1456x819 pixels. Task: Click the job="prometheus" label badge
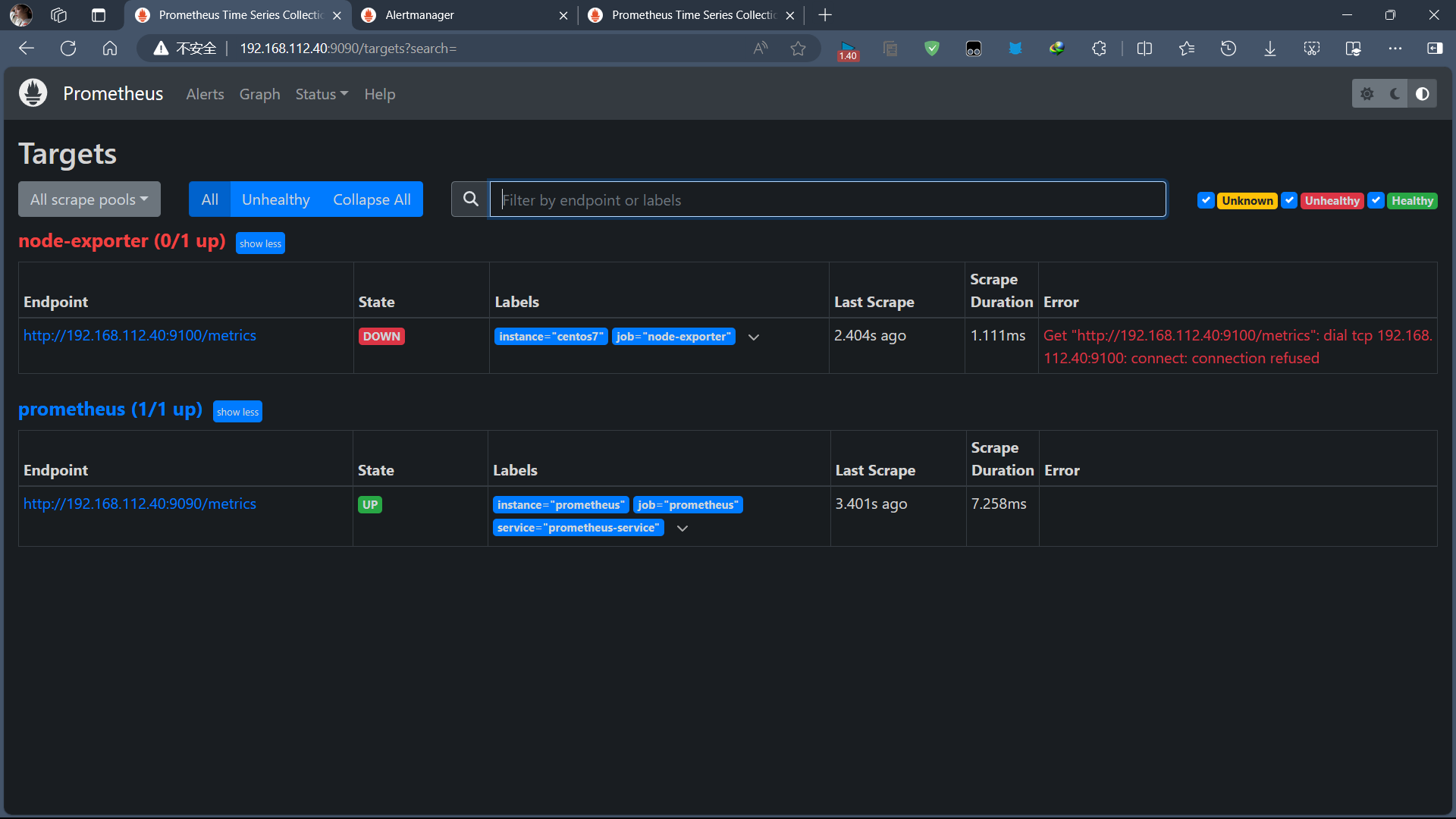click(x=688, y=504)
